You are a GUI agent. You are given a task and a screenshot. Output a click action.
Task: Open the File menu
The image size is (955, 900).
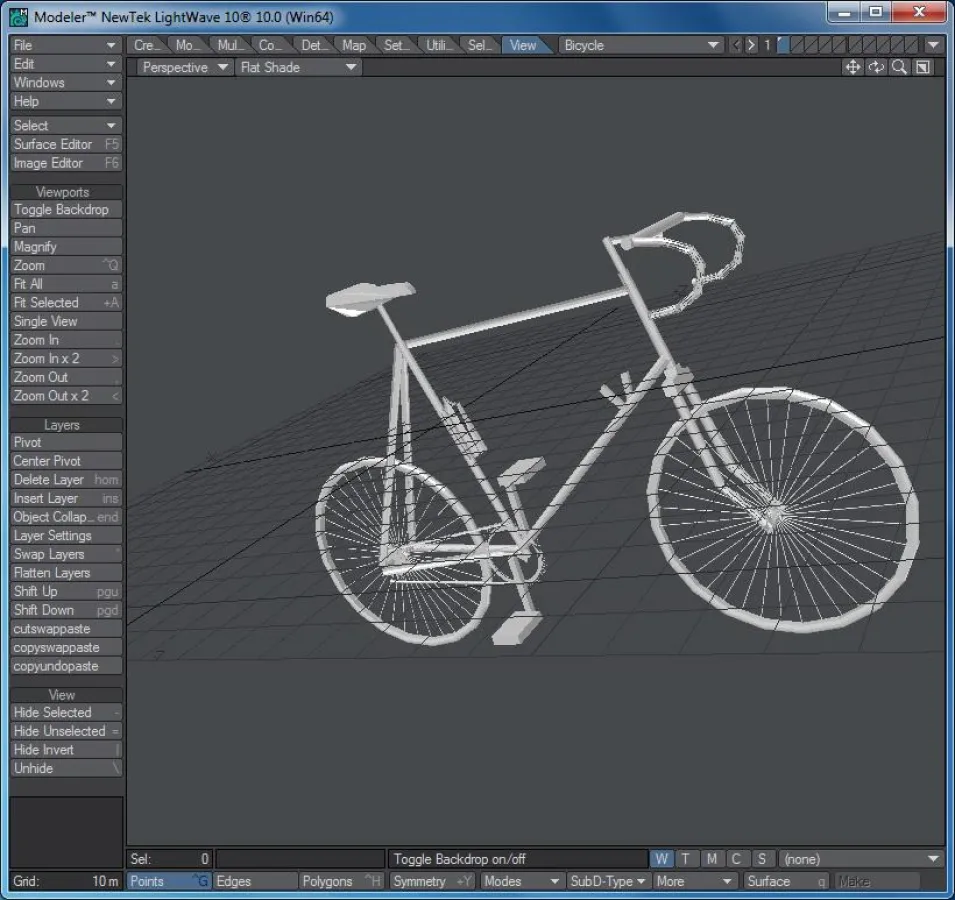(65, 45)
